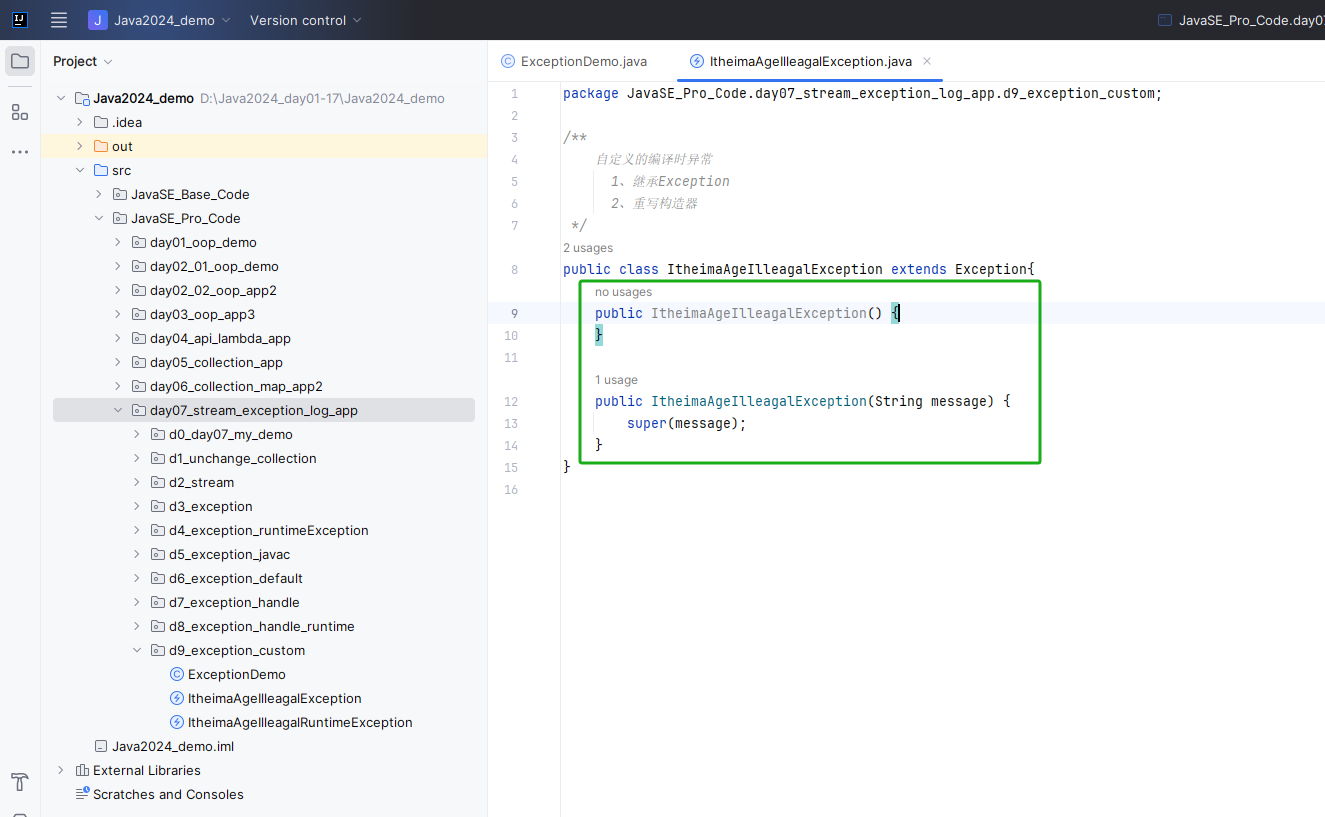
Task: Close the ItheimaAgeIlleagalException.java tab
Action: click(x=927, y=61)
